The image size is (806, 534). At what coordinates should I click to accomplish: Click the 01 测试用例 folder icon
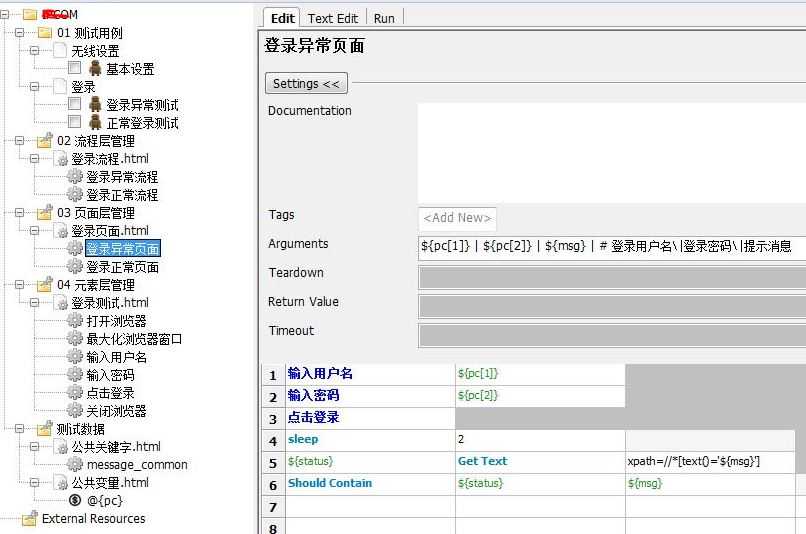(x=45, y=33)
